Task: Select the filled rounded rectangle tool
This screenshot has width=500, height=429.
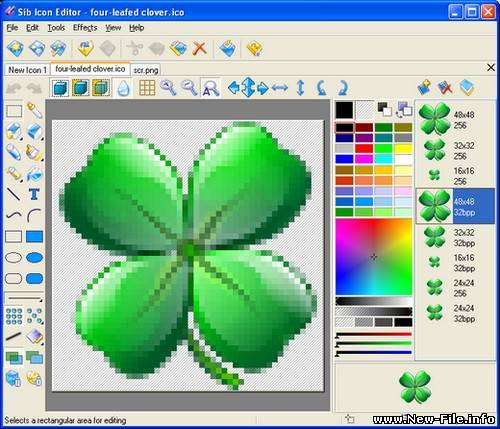Action: click(x=34, y=278)
